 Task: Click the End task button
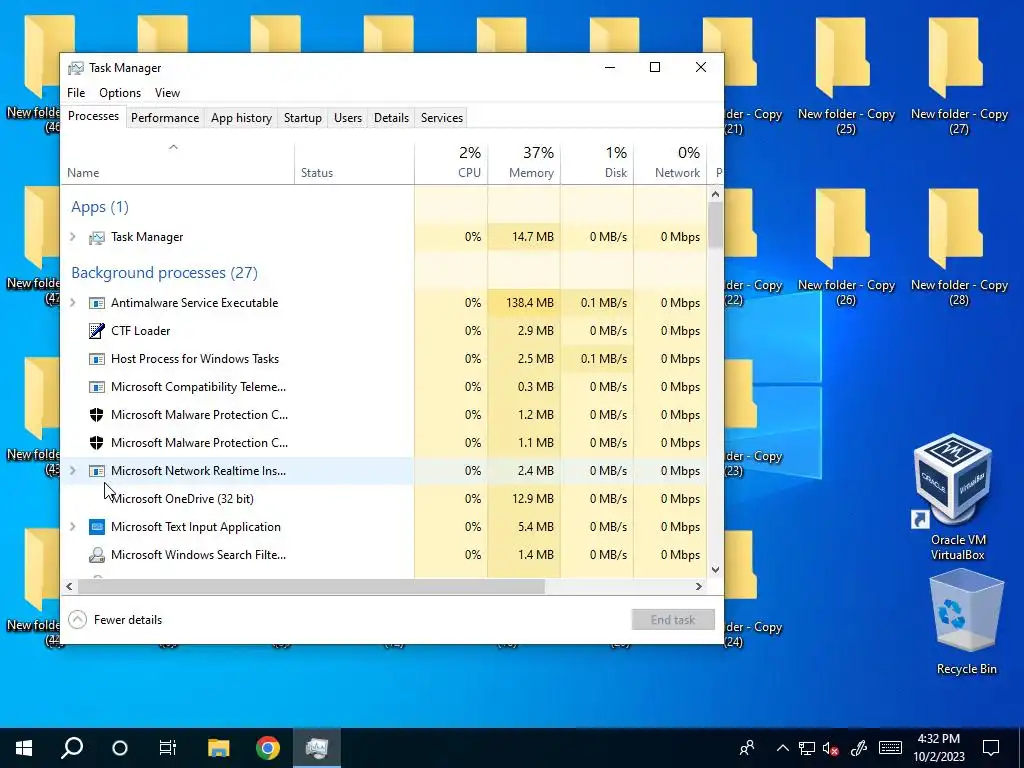(x=673, y=620)
